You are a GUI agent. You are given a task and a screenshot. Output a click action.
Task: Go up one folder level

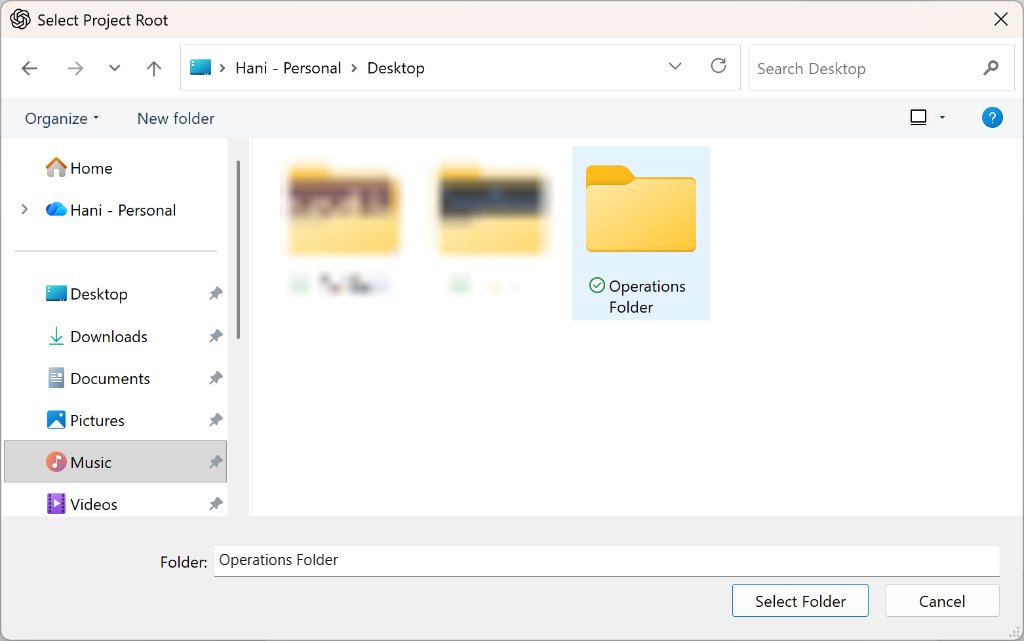coord(153,68)
